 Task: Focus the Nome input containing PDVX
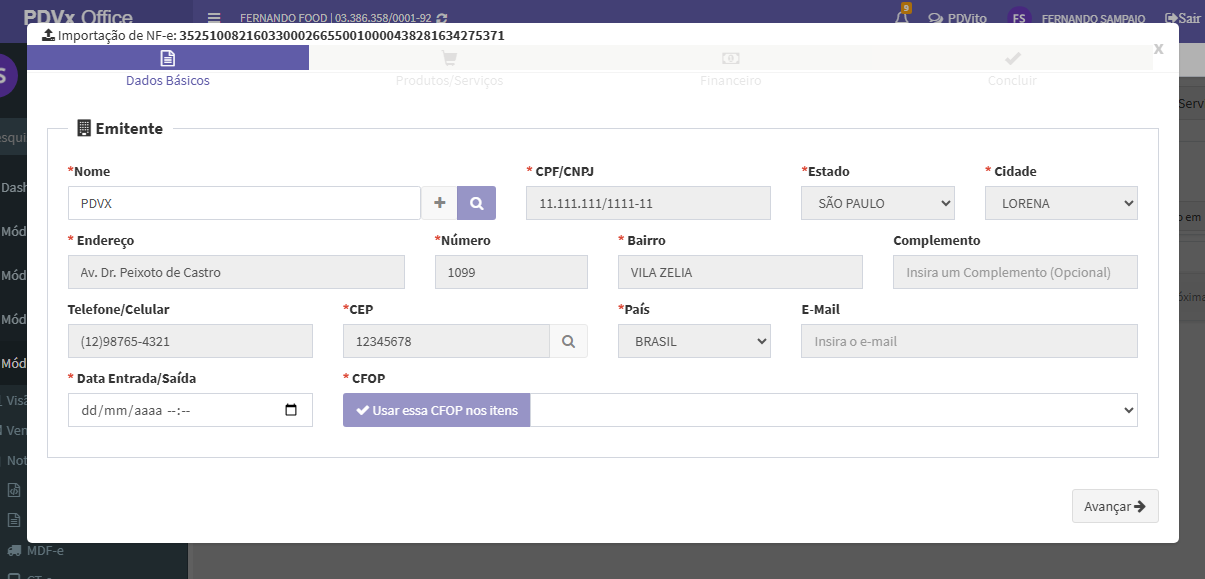coord(244,203)
